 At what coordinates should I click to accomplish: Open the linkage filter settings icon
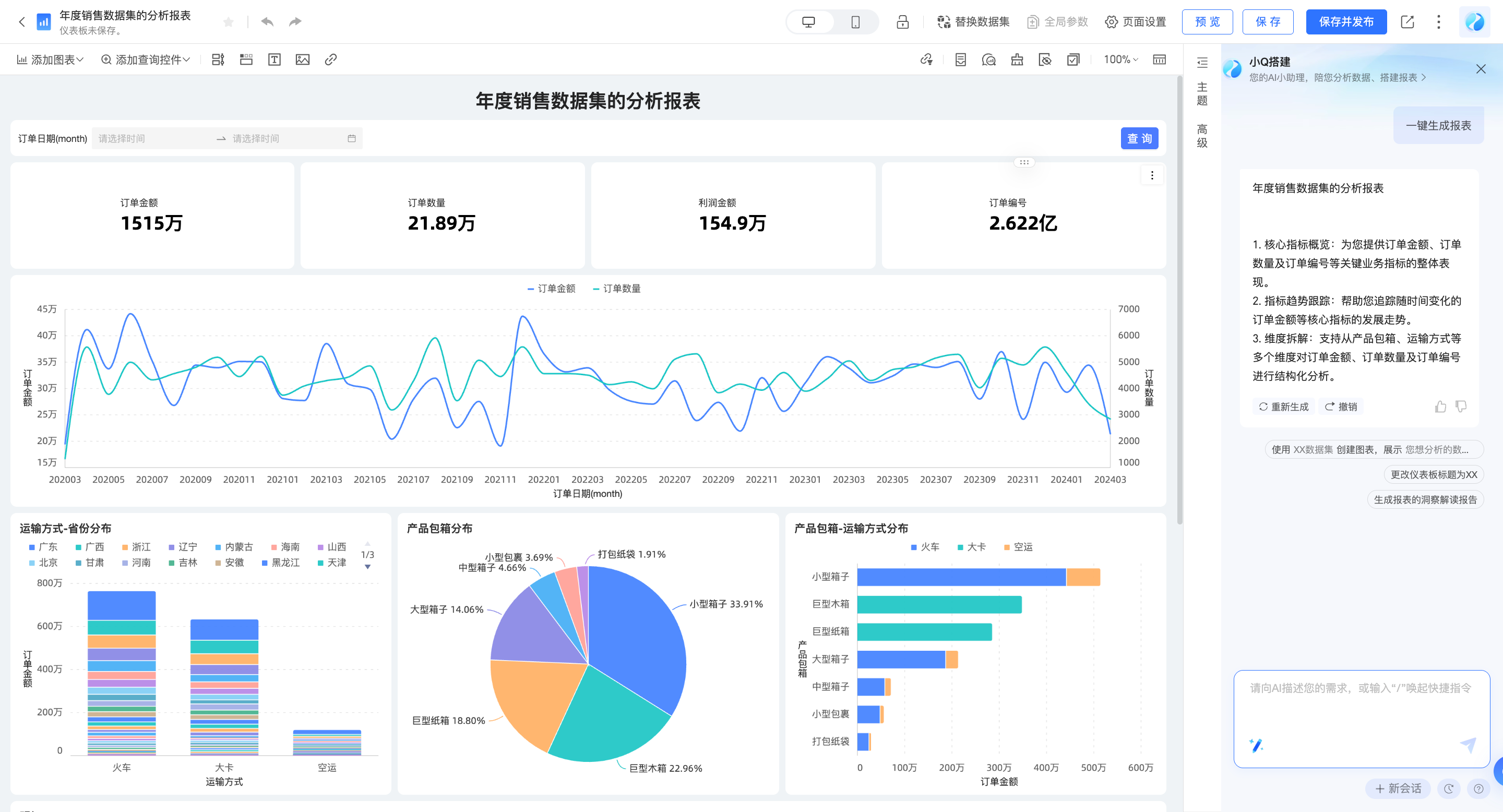click(x=926, y=59)
